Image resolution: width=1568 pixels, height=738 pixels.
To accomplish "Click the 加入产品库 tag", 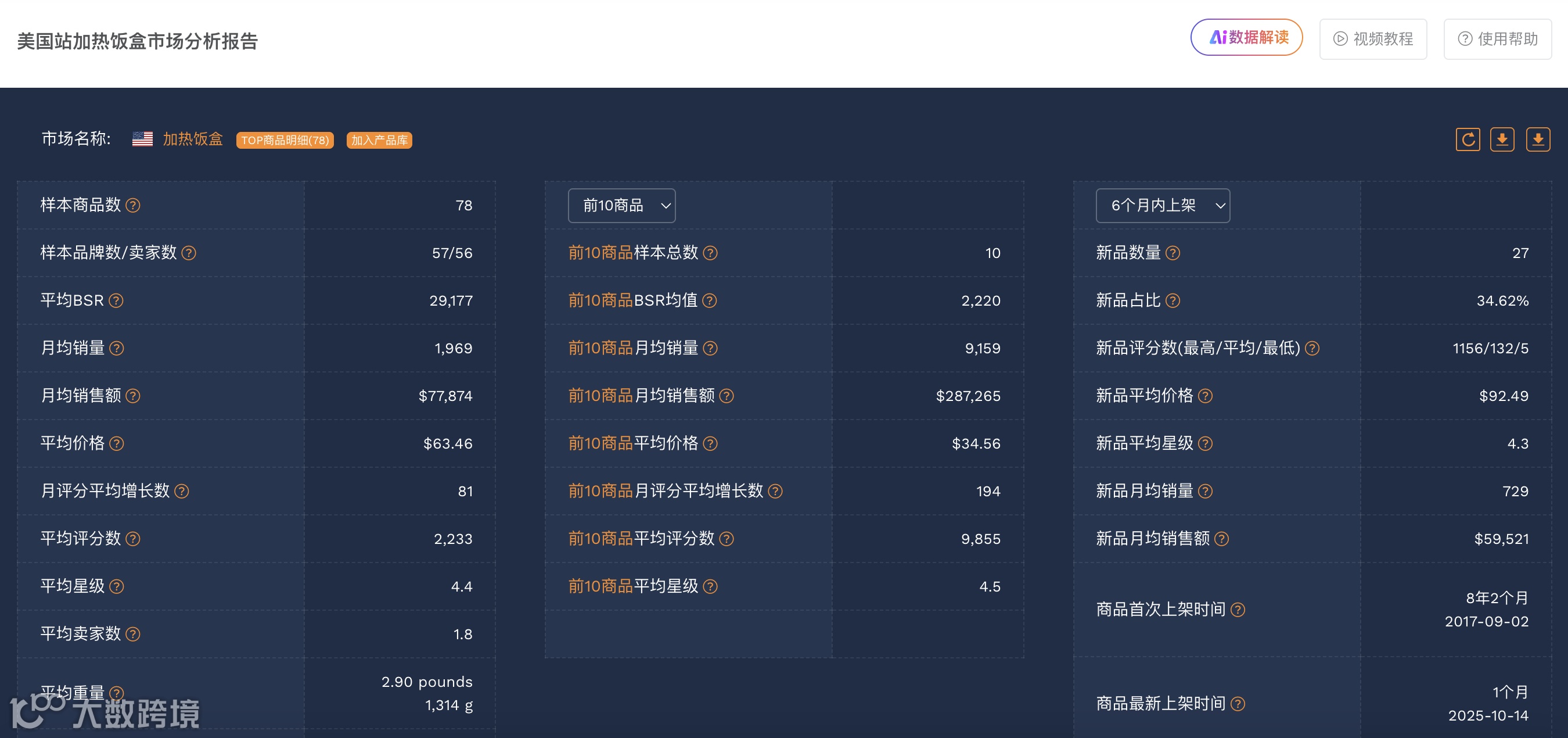I will pos(379,140).
